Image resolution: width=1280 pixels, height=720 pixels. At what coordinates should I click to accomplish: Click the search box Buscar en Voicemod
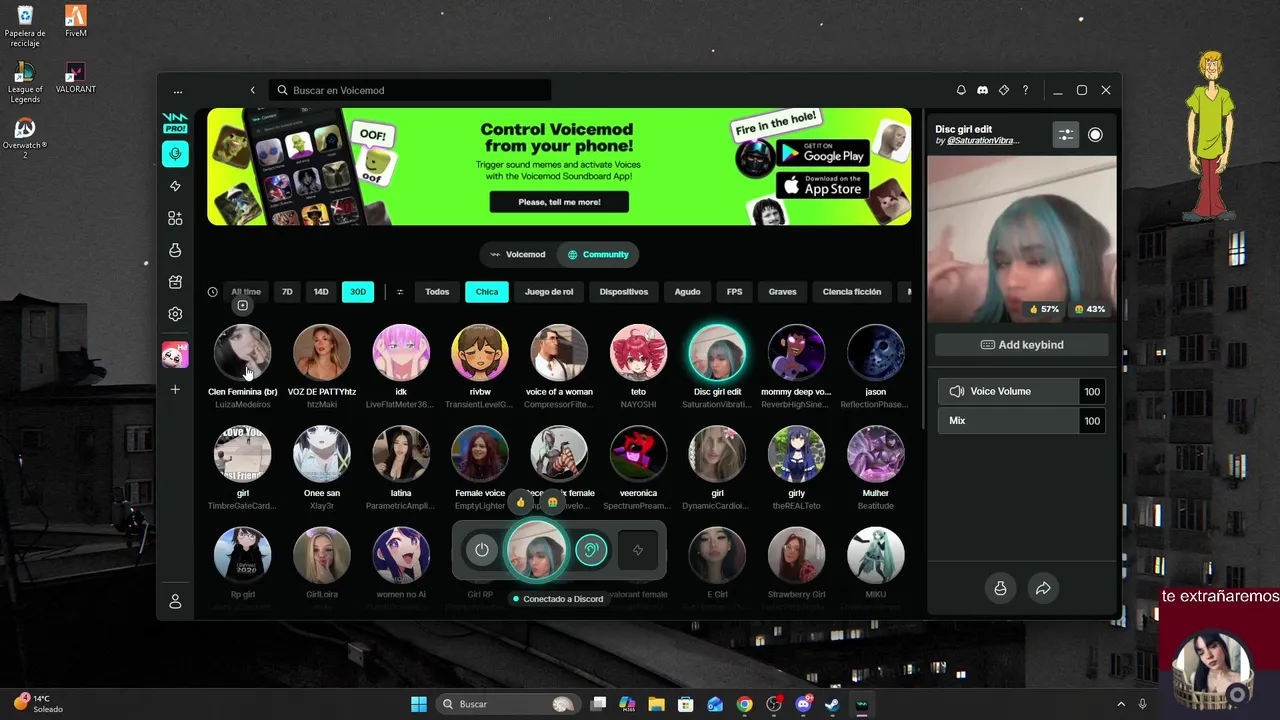pyautogui.click(x=410, y=90)
